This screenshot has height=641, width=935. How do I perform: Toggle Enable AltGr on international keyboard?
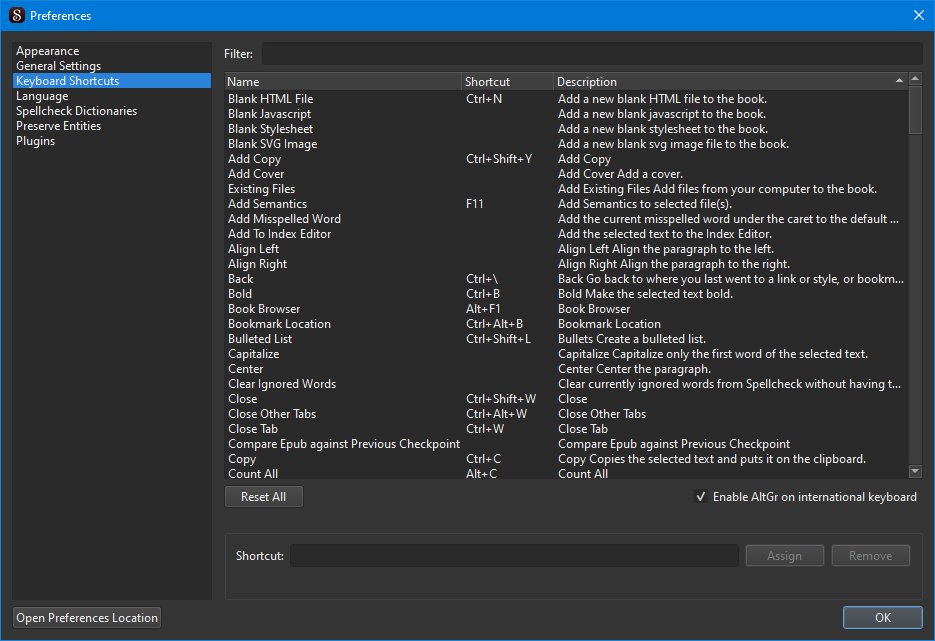[x=701, y=497]
